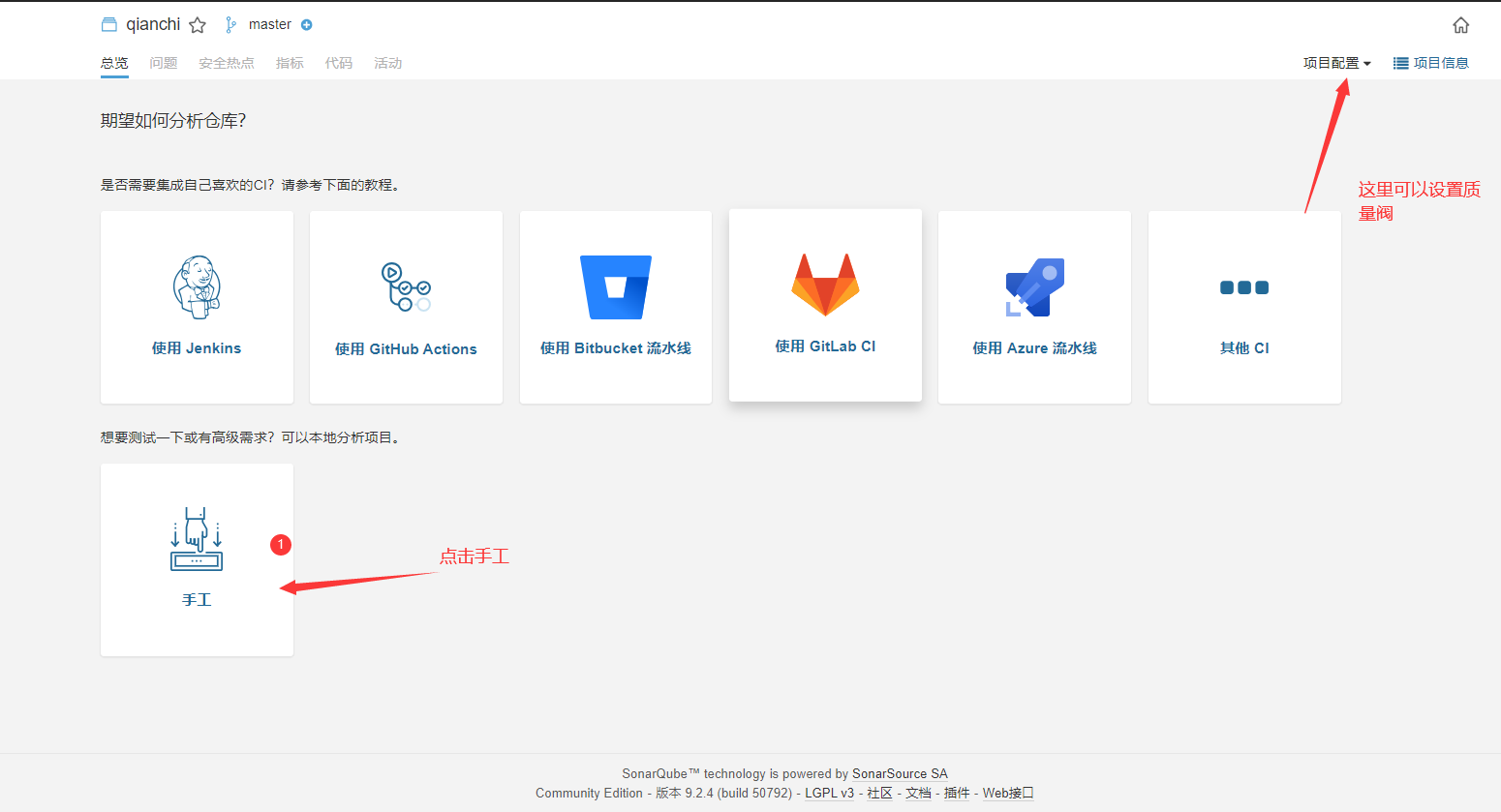Open the 活动 tab
Screen dimensions: 1501x812
[x=388, y=63]
